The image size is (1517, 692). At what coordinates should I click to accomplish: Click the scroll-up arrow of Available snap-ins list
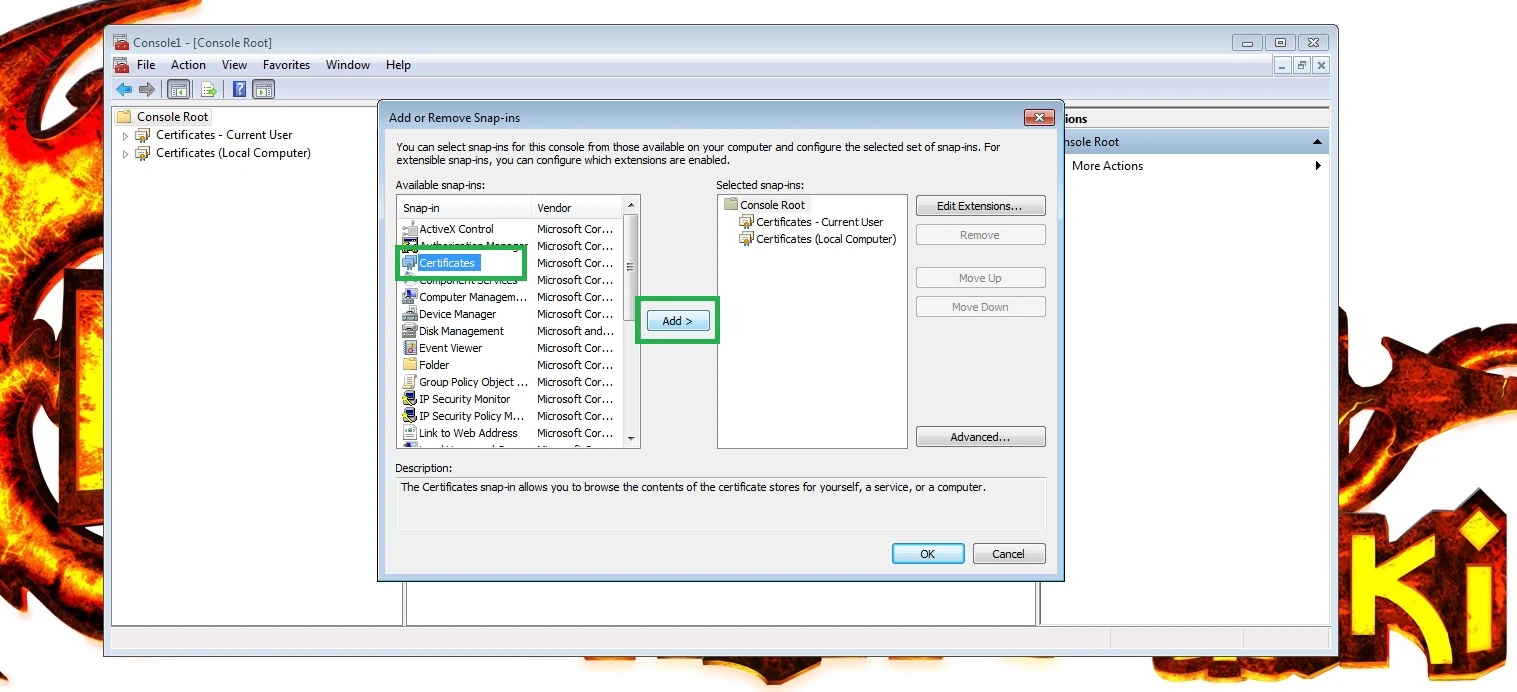click(631, 204)
